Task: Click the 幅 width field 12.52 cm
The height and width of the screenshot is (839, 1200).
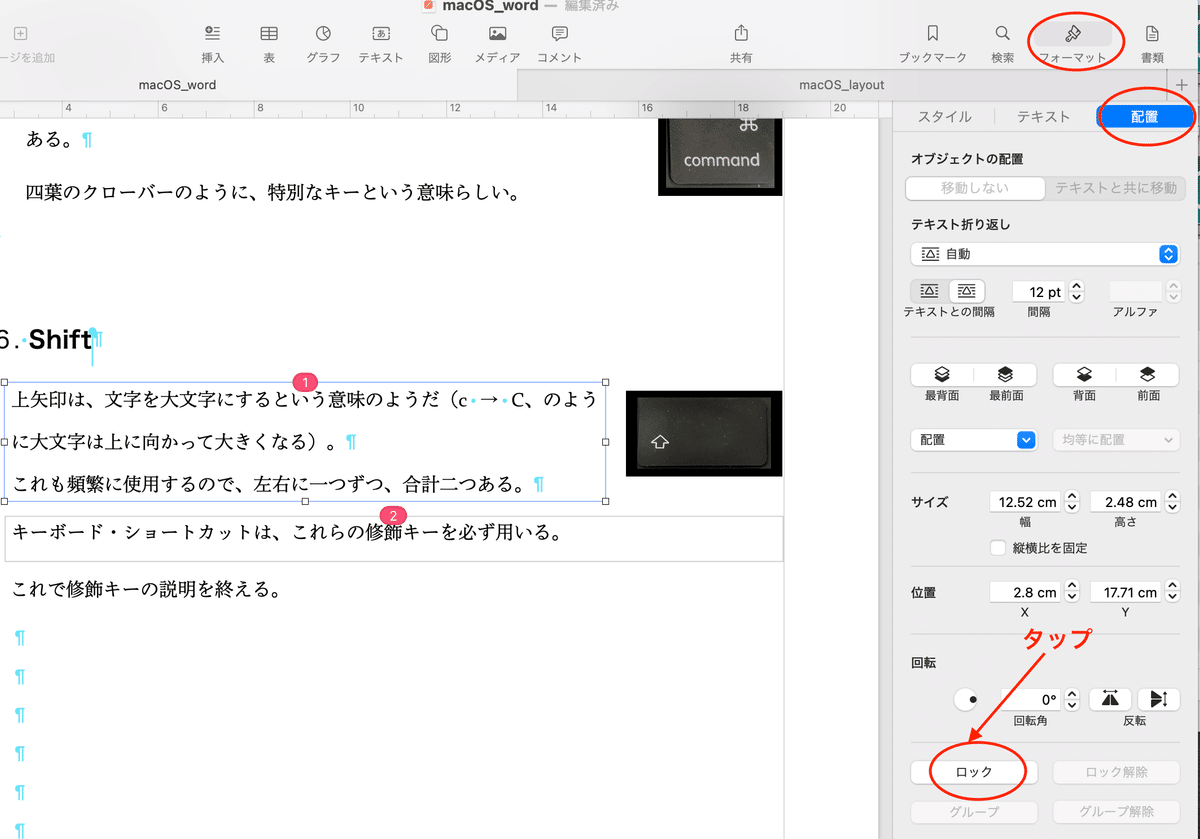Action: click(1025, 502)
